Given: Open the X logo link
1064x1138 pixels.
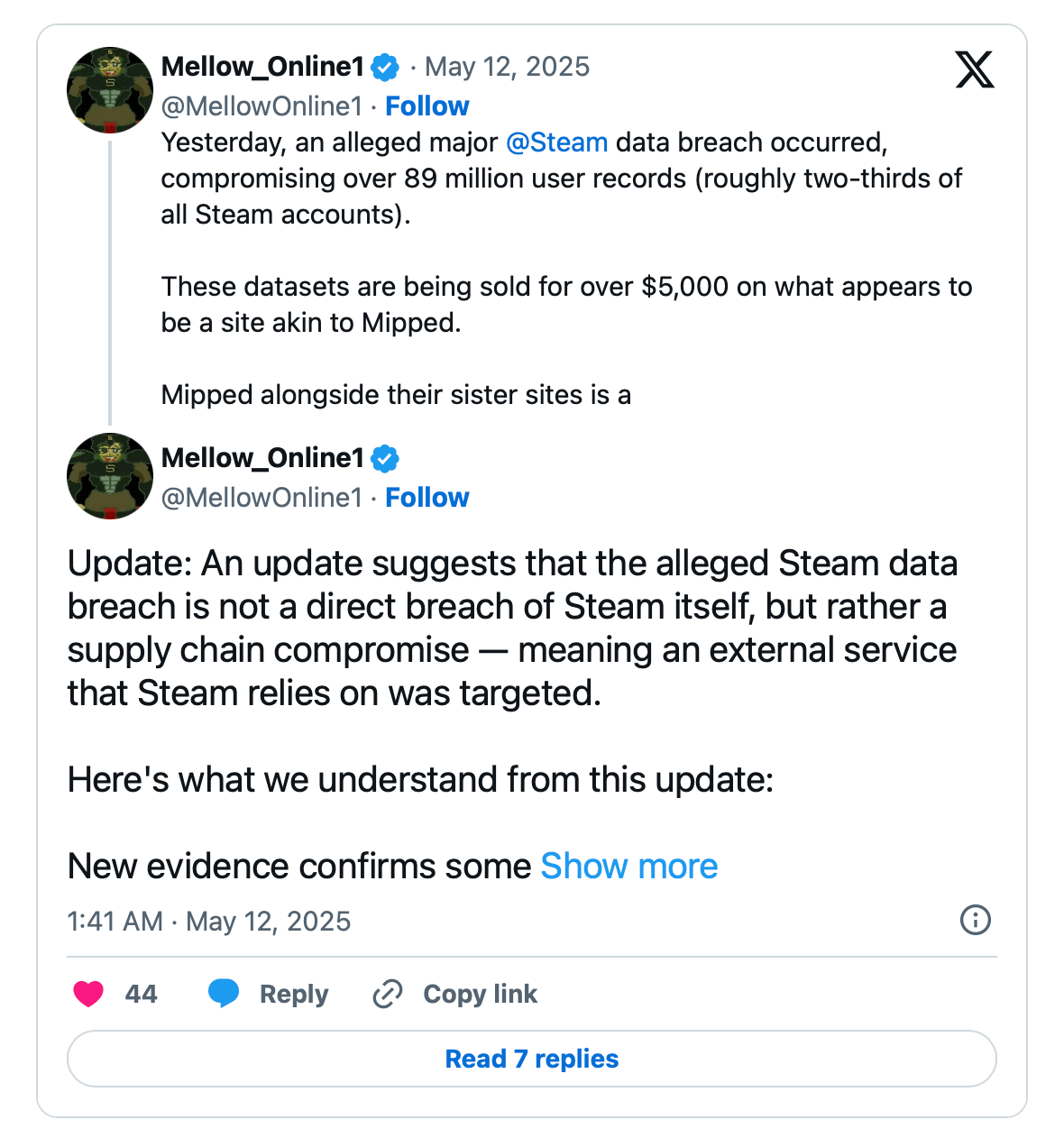Looking at the screenshot, I should coord(975,69).
